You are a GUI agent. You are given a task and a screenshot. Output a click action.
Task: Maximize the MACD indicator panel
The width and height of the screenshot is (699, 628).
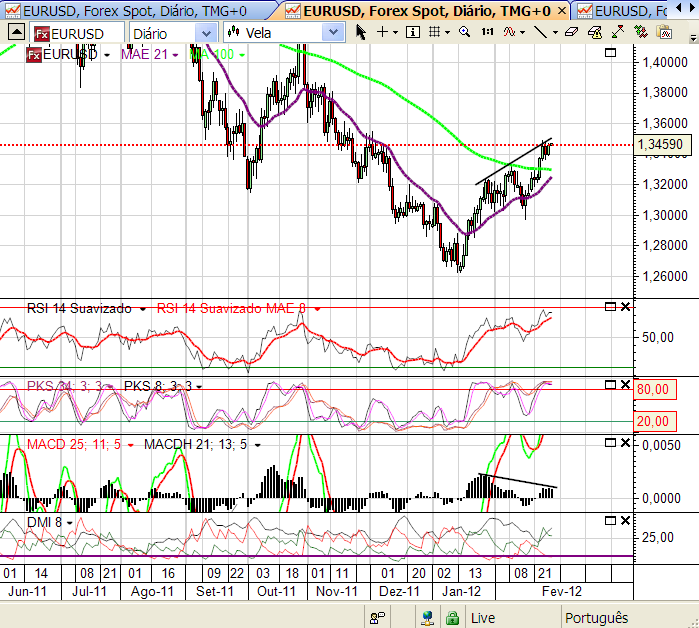coord(608,443)
